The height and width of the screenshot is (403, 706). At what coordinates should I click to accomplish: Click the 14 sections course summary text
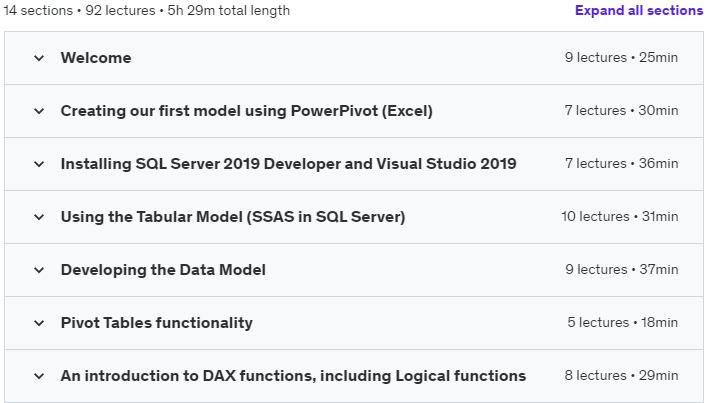point(147,10)
